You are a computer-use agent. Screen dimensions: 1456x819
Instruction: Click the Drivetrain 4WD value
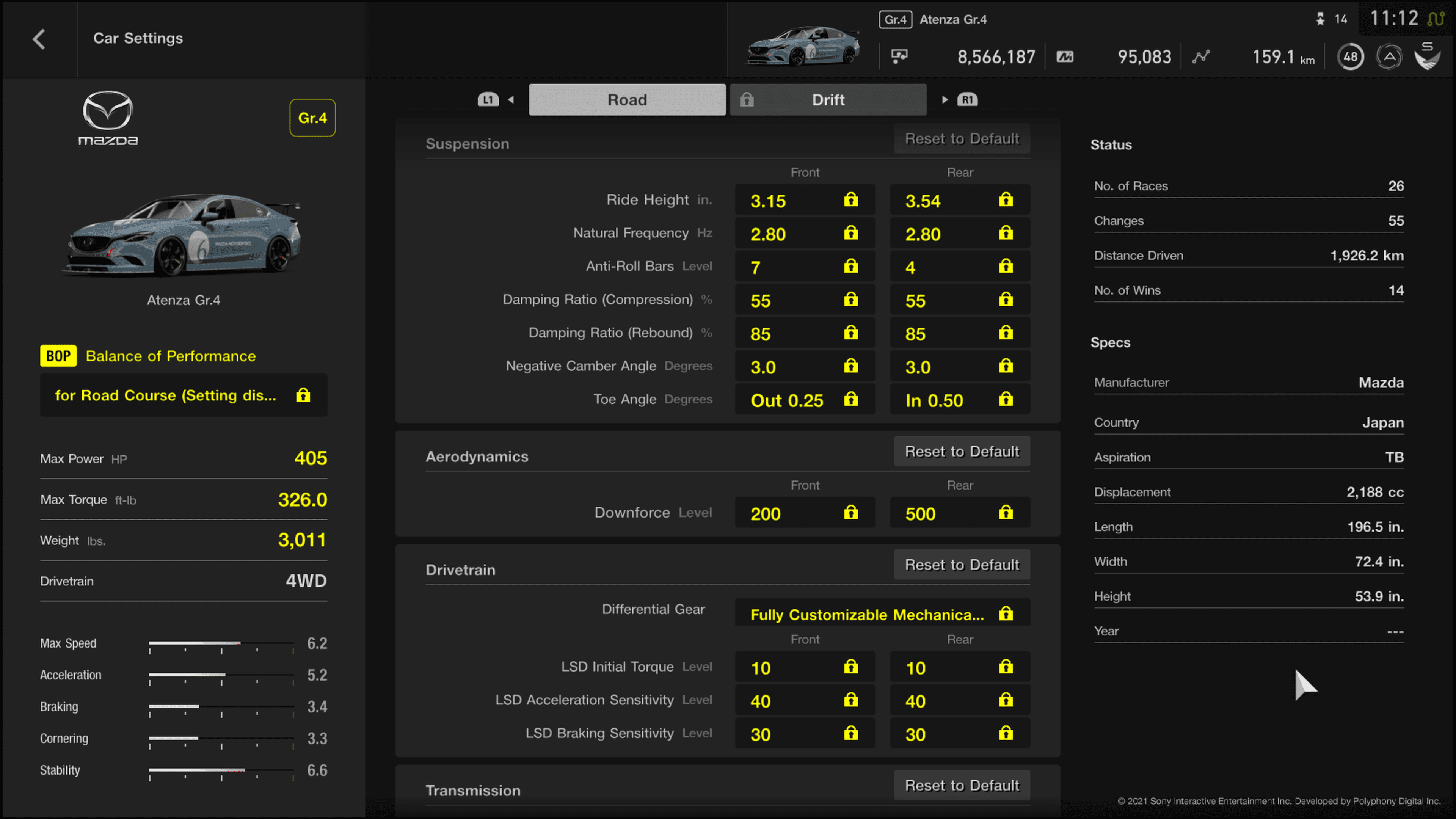tap(306, 581)
